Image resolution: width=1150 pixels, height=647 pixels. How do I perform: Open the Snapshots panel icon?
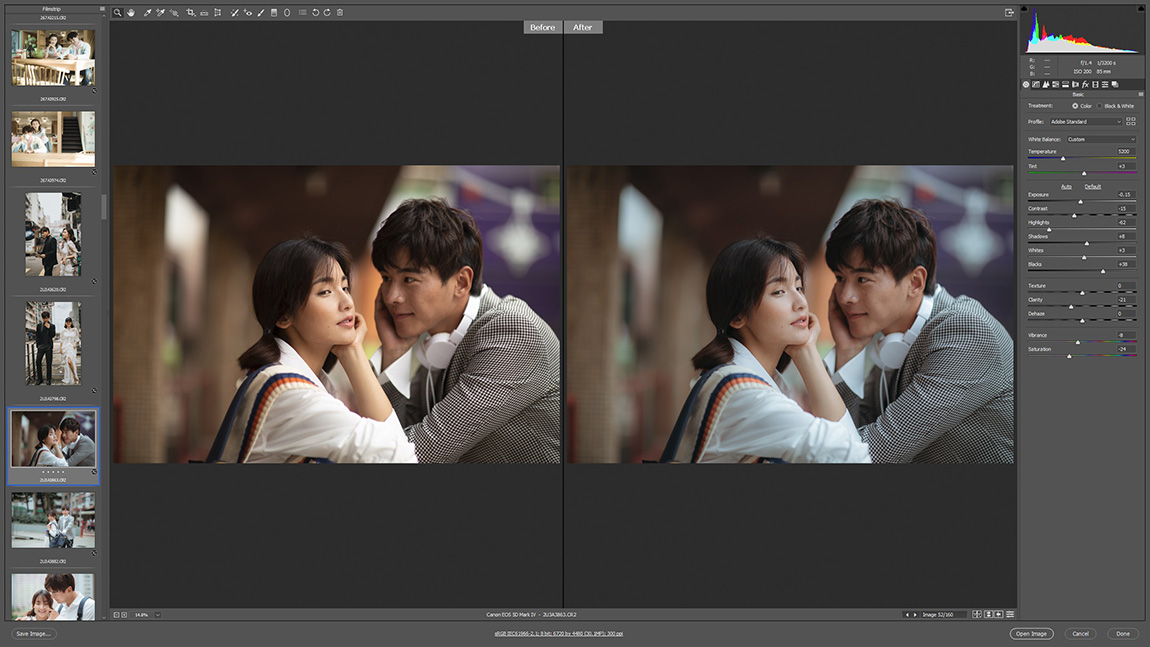coord(1115,84)
